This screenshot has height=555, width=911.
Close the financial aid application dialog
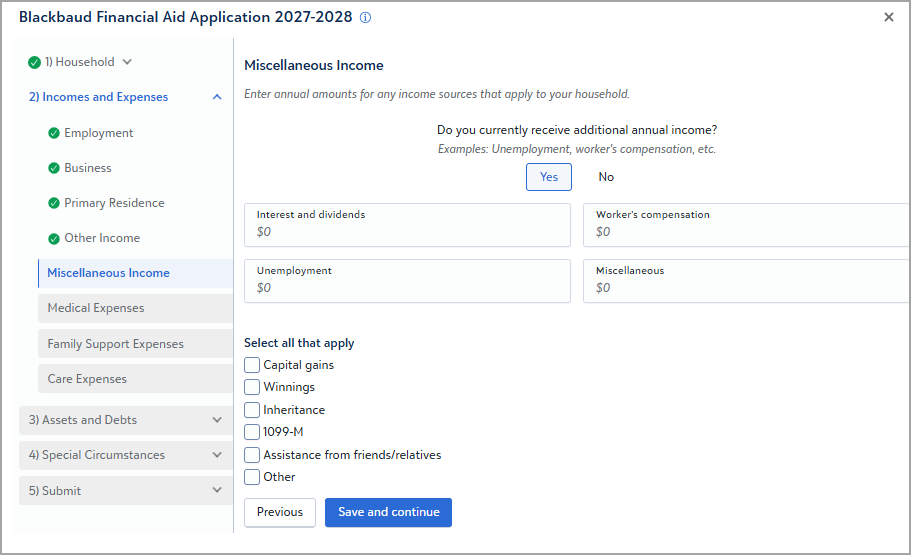[x=888, y=17]
